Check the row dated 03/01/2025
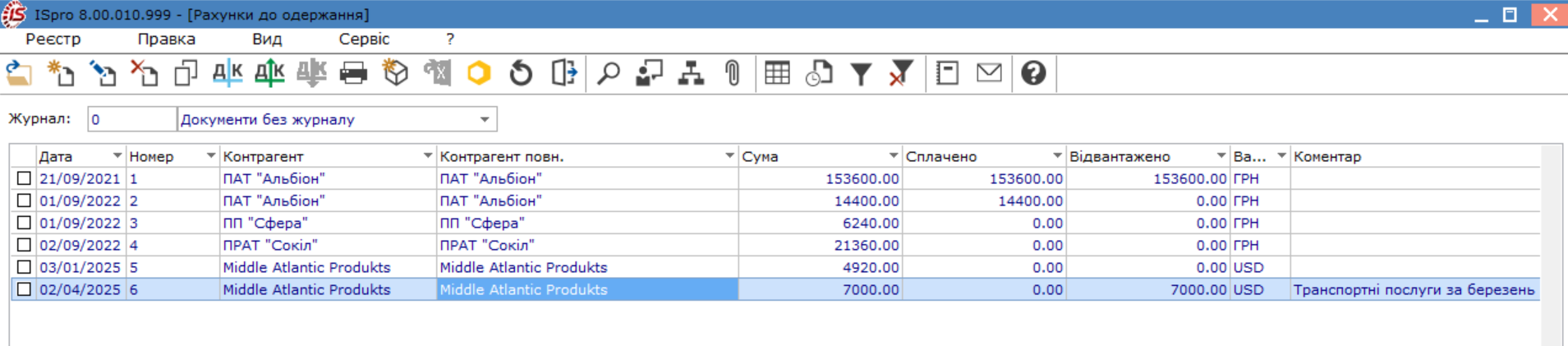The width and height of the screenshot is (1568, 346). click(24, 267)
